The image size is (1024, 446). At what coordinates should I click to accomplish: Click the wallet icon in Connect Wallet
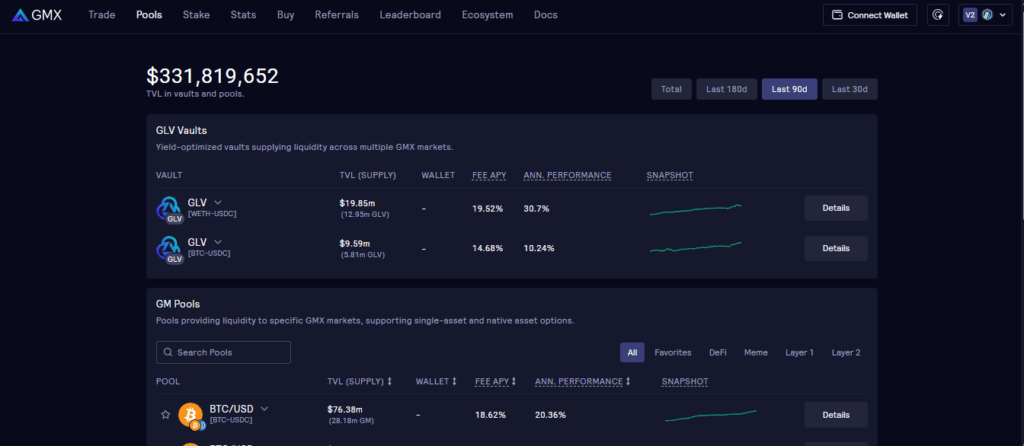pos(837,15)
